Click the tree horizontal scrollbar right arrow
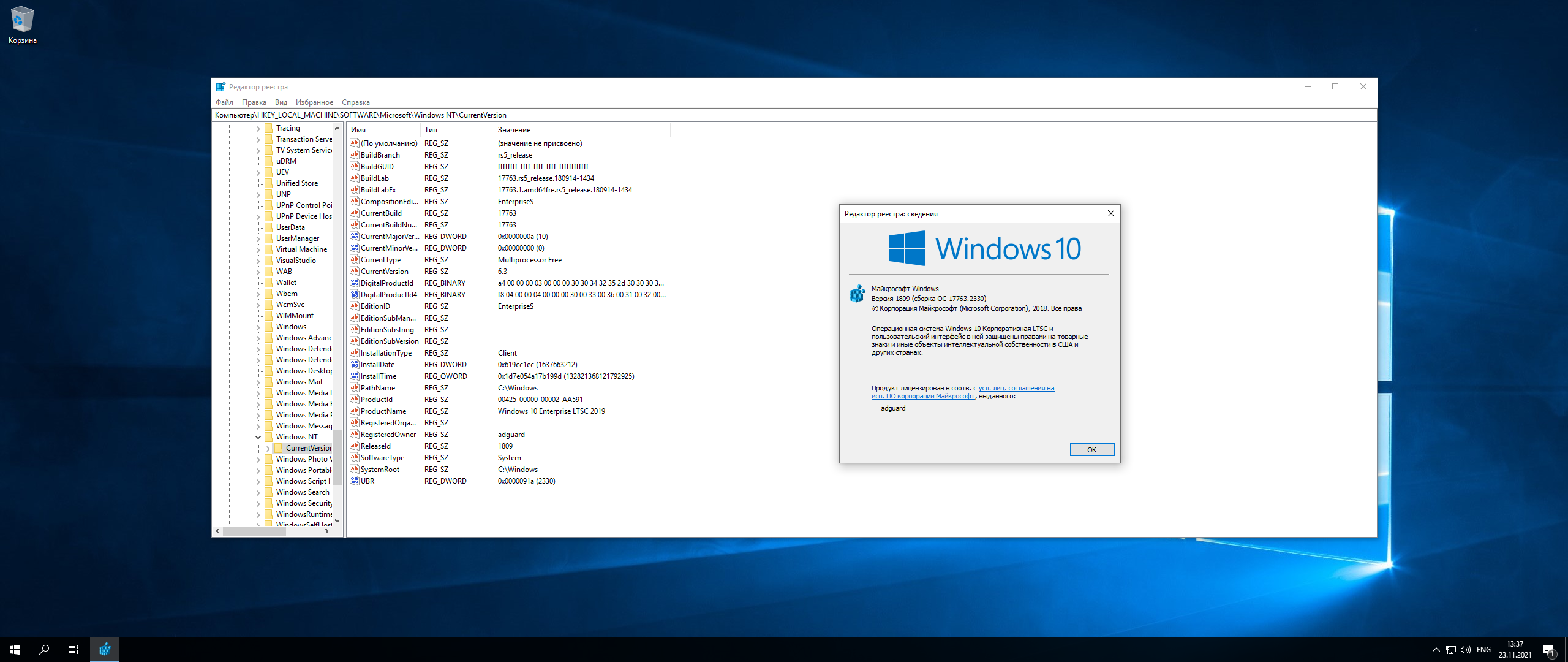 [x=327, y=531]
